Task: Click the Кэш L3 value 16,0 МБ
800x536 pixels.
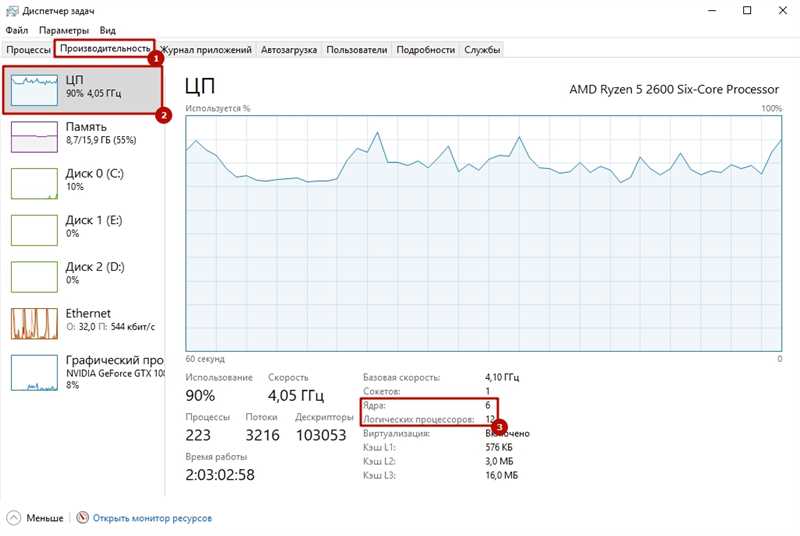Action: point(502,475)
